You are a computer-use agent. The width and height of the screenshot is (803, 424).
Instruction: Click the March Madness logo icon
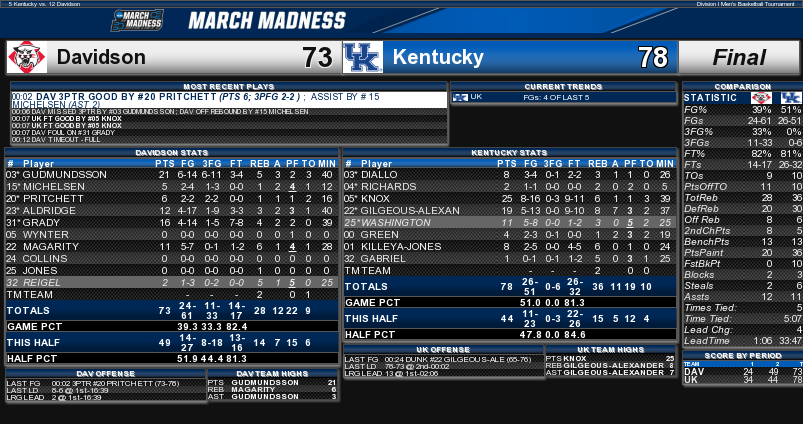137,20
